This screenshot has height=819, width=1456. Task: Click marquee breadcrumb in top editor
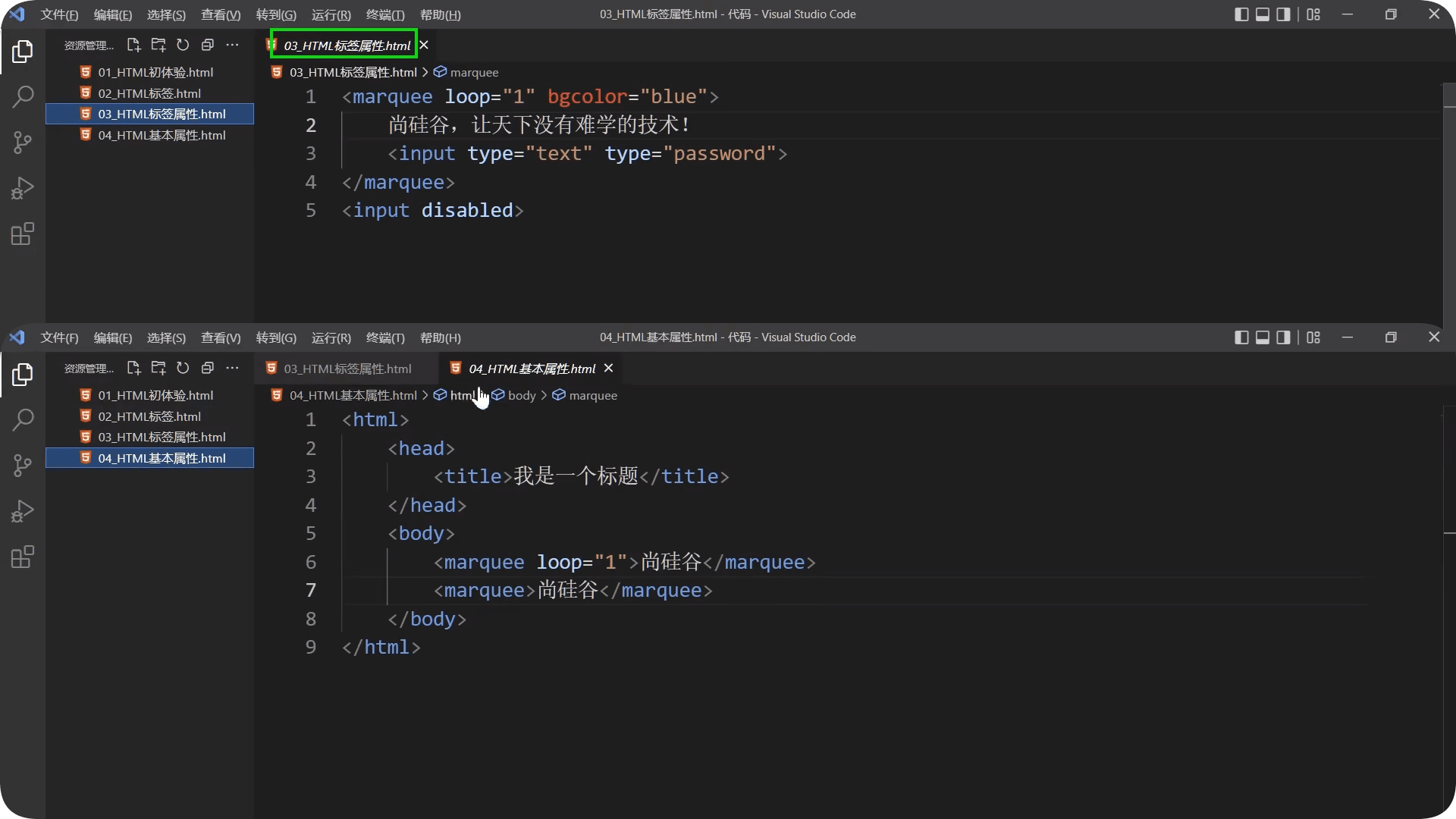(x=473, y=73)
